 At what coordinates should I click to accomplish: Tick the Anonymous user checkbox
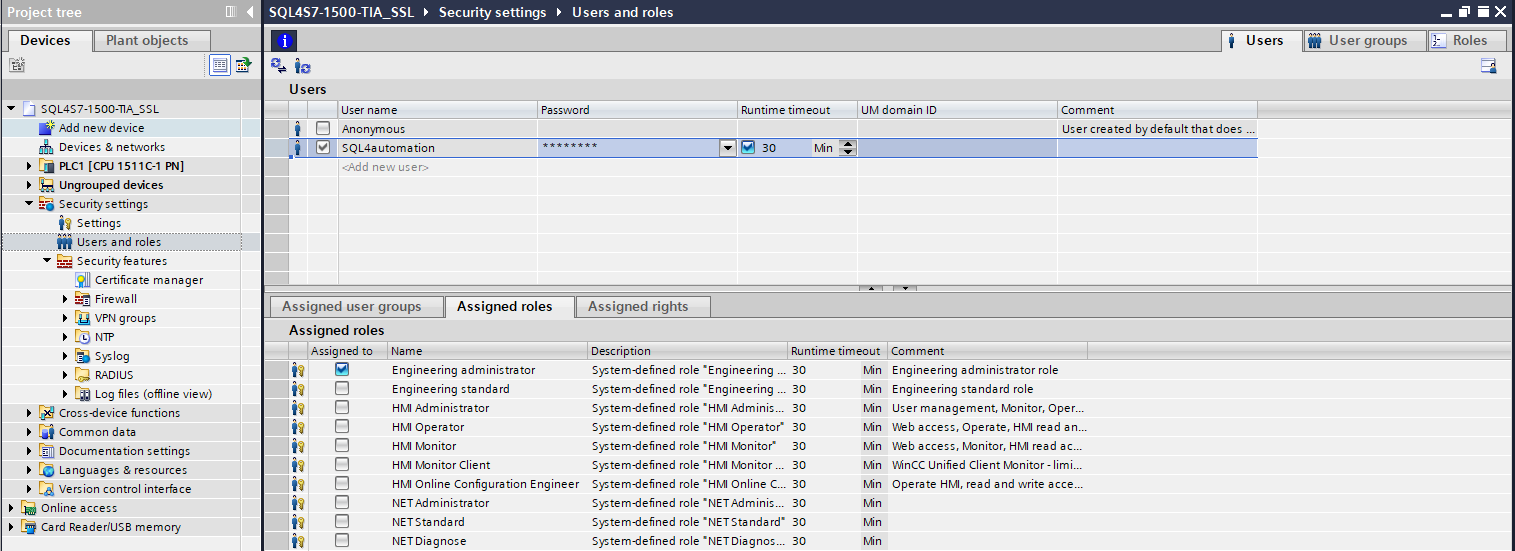tap(323, 129)
